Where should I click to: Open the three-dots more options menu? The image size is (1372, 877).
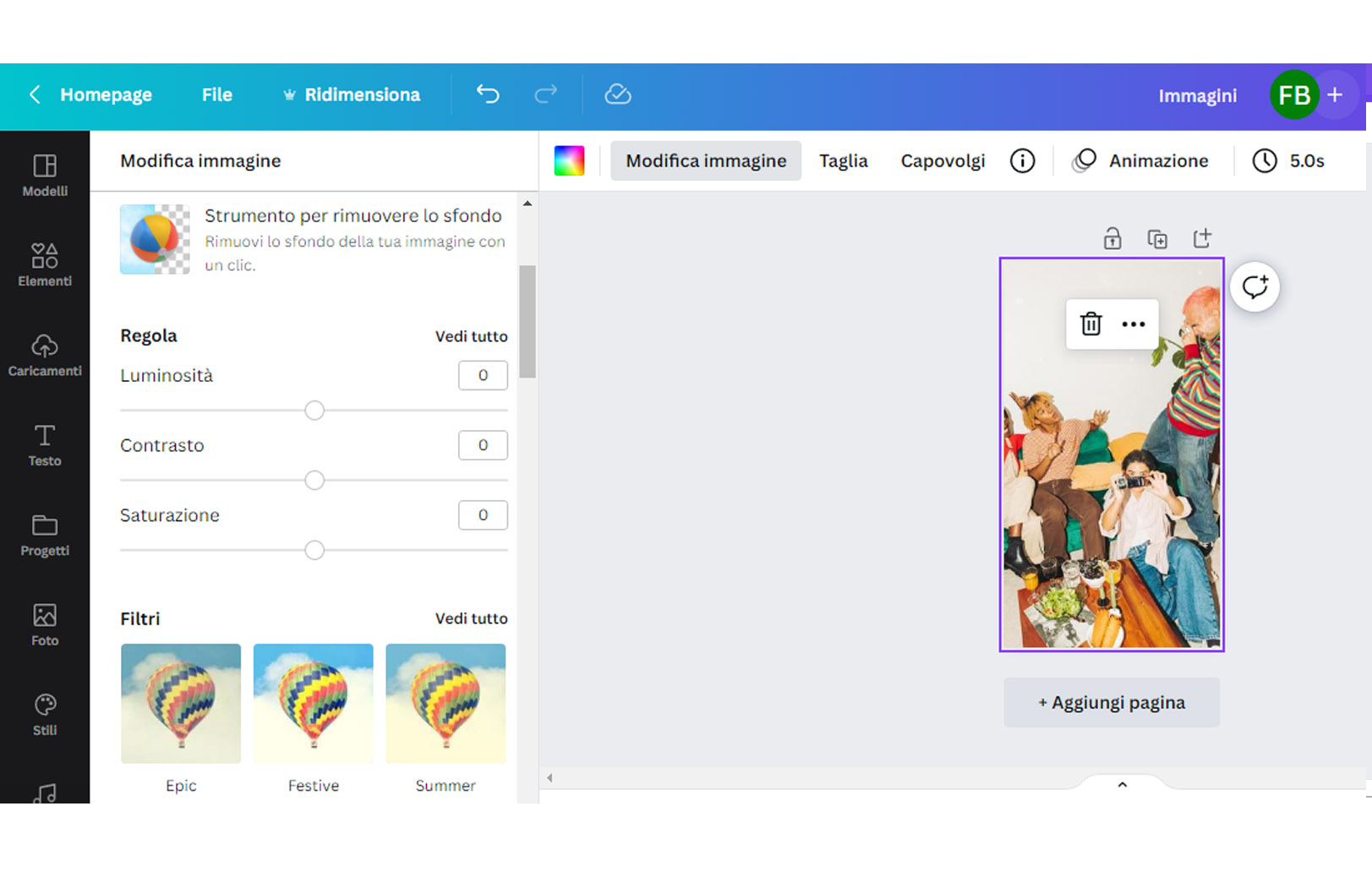click(x=1134, y=324)
